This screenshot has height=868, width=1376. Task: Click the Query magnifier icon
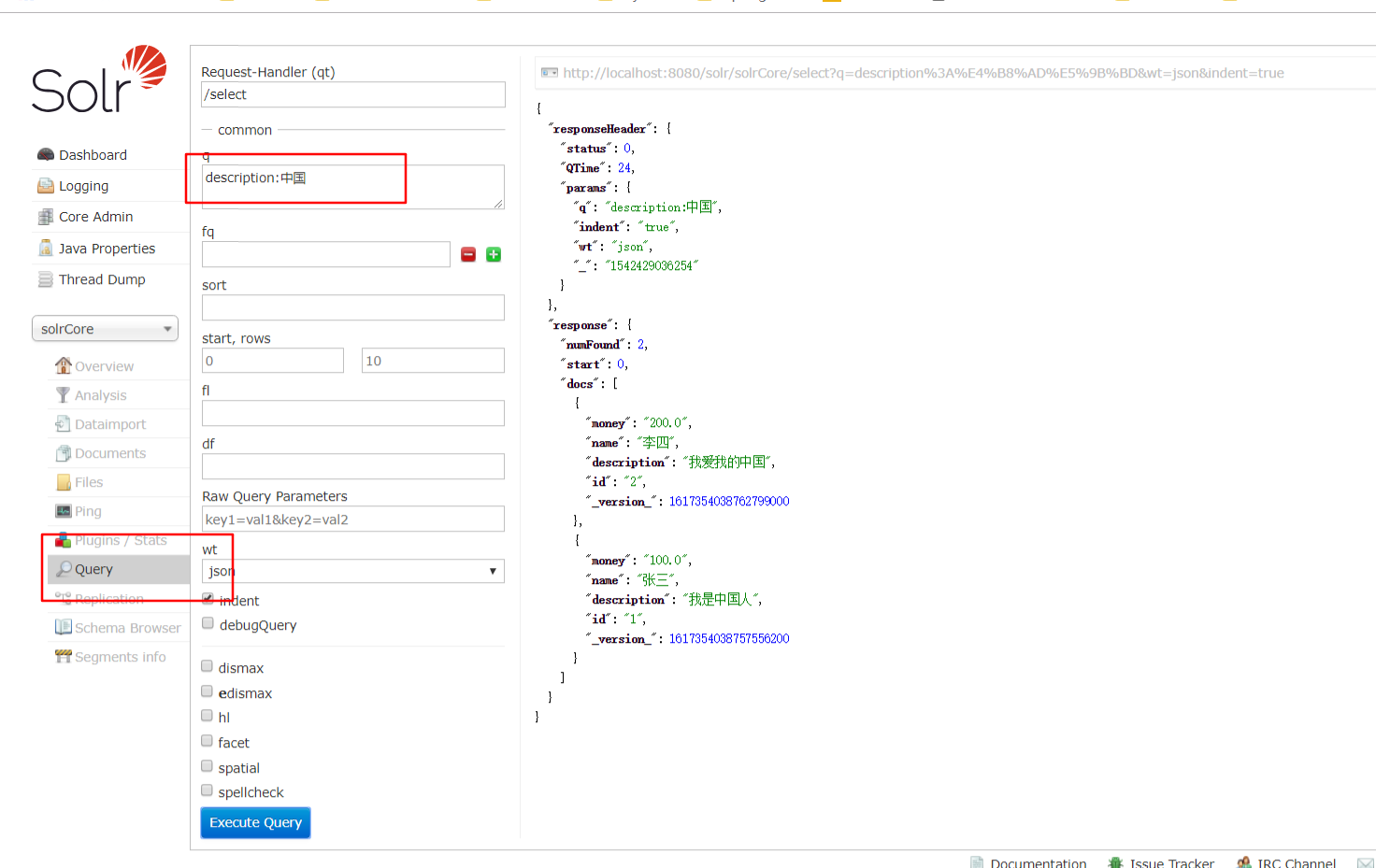(64, 569)
